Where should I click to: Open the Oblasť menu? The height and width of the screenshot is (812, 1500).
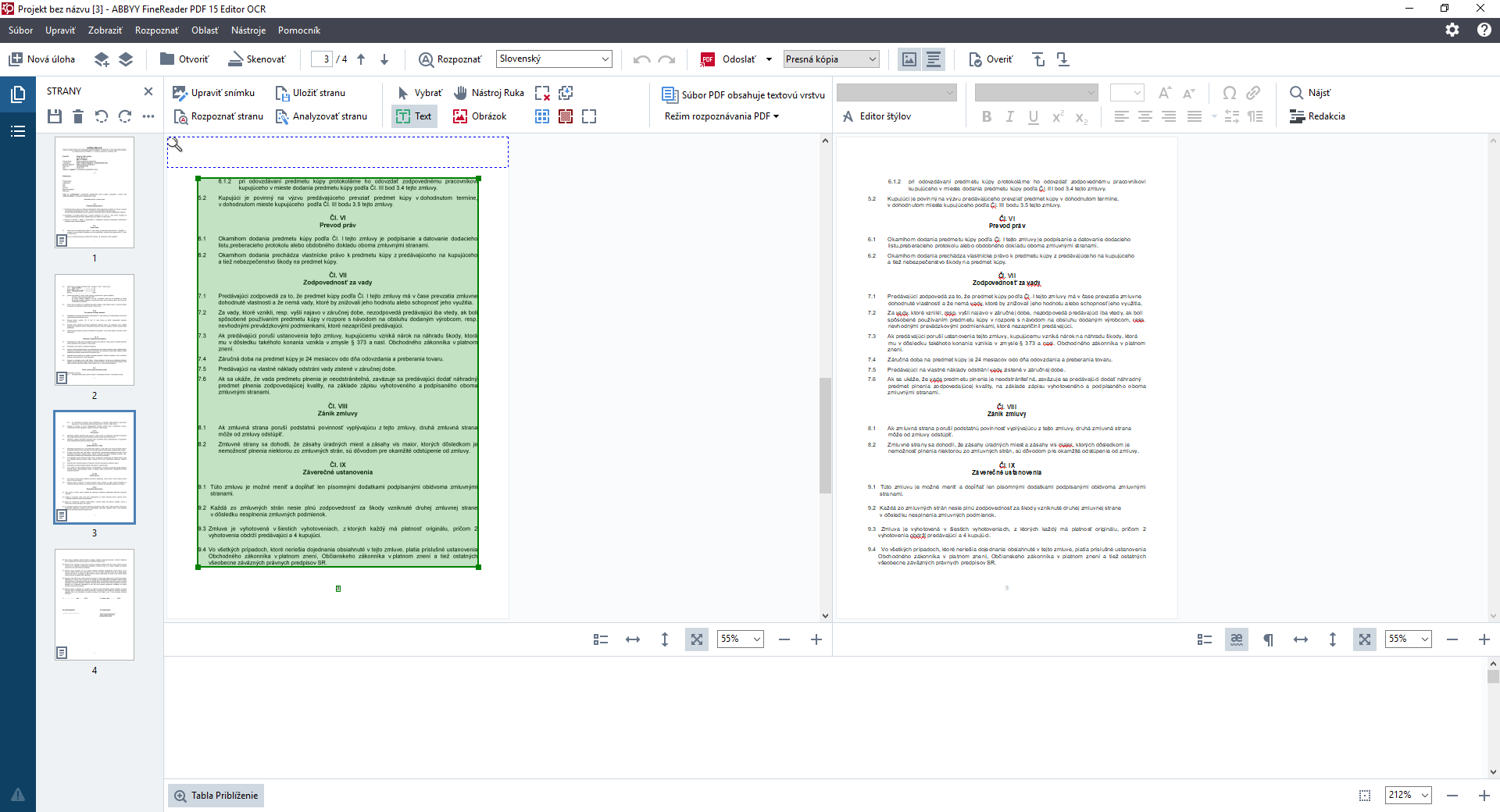tap(205, 30)
